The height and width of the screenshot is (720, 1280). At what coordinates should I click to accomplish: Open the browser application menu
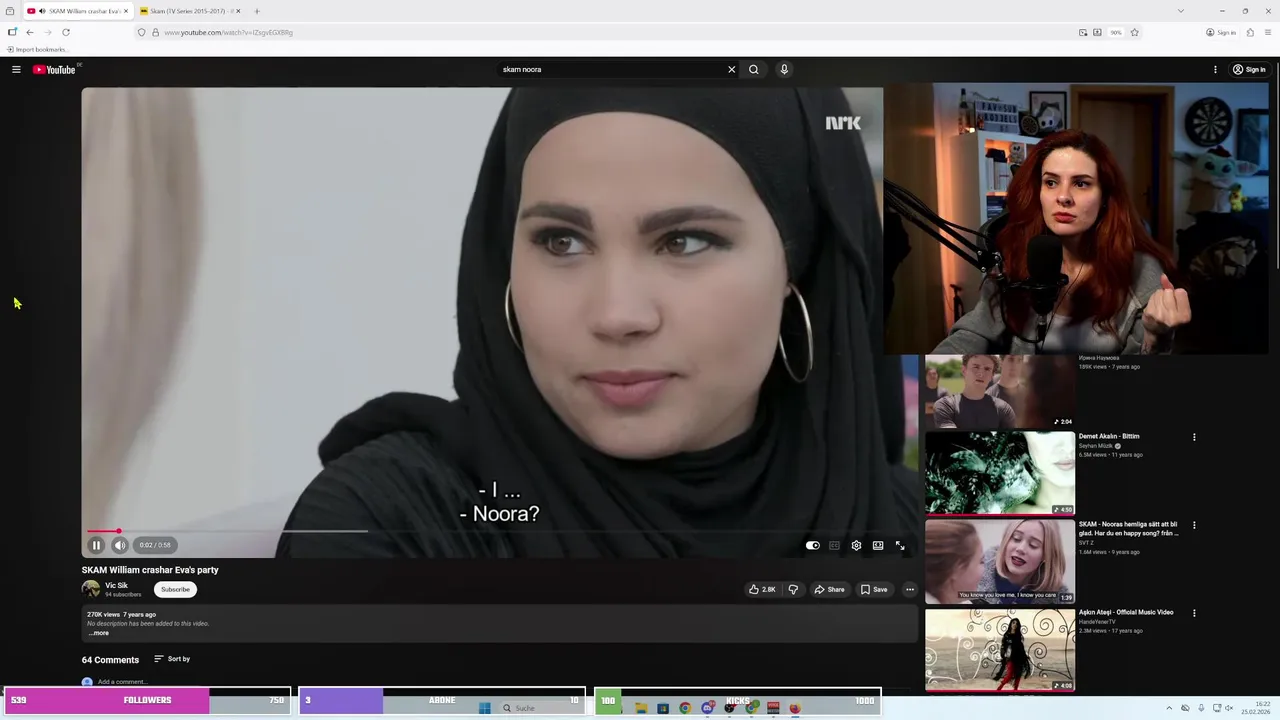pyautogui.click(x=1268, y=32)
